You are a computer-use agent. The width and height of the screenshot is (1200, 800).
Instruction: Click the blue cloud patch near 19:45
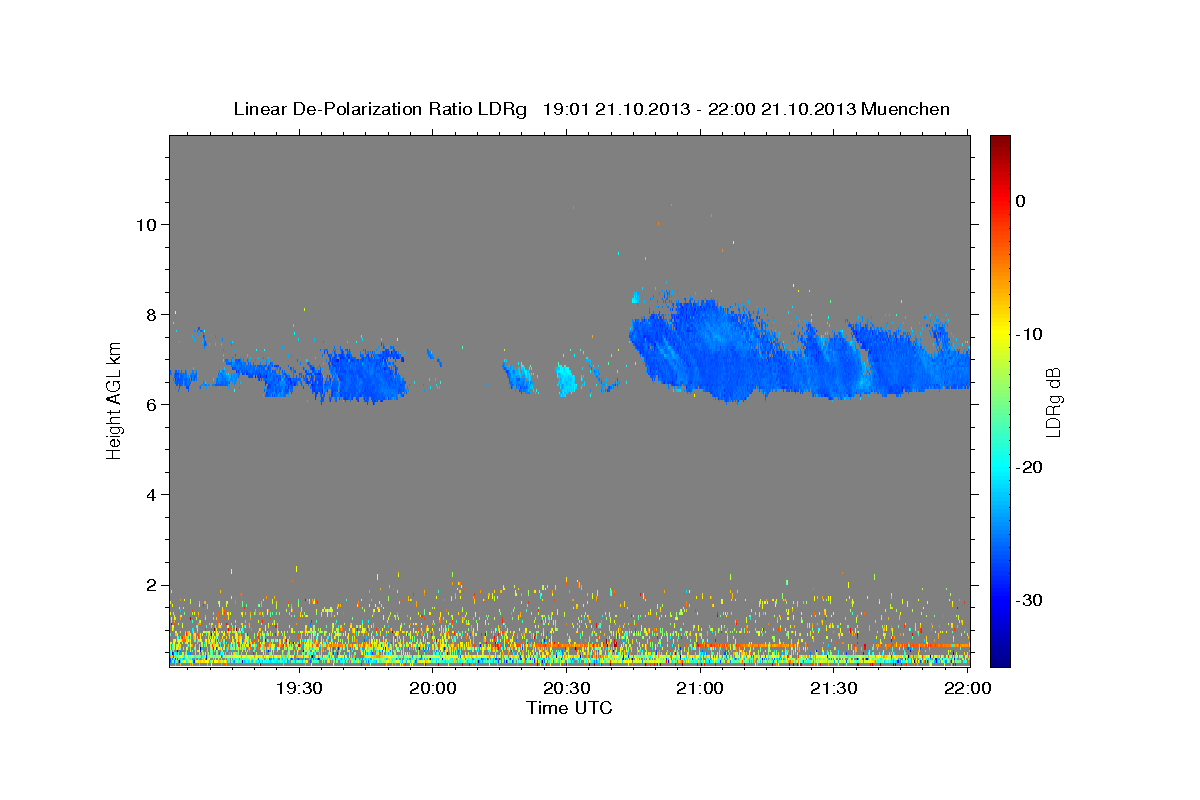pos(365,376)
